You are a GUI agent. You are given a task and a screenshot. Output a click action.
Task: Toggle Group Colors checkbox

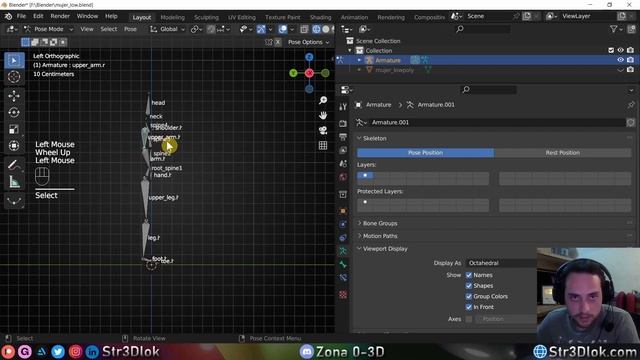click(x=469, y=296)
